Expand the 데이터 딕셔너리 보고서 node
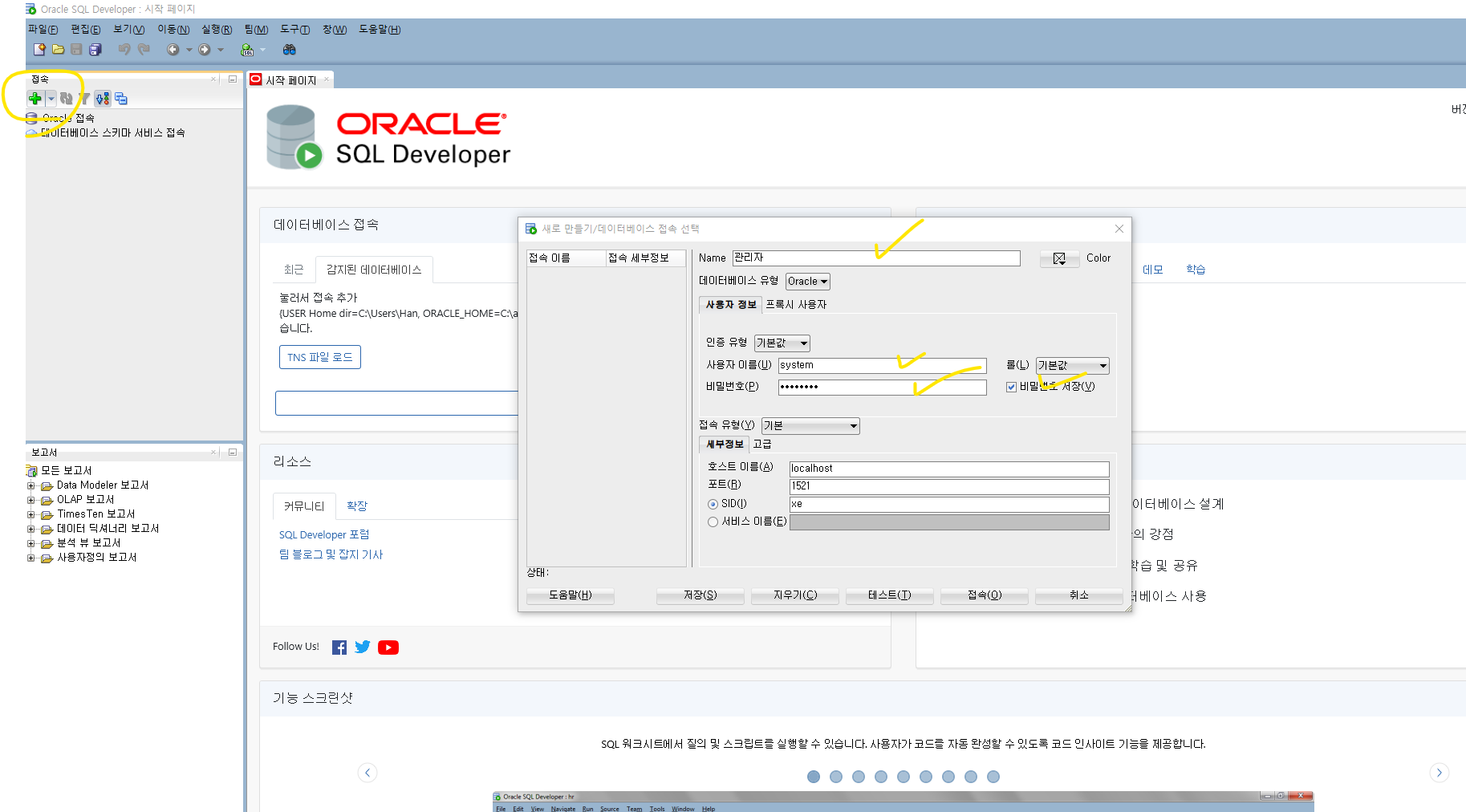Viewport: 1466px width, 812px height. pos(31,529)
